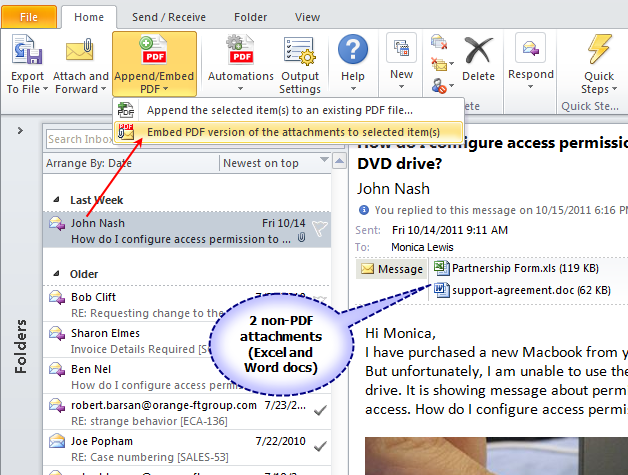Click the mail icon for Joe Popham
628x475 pixels.
57,441
